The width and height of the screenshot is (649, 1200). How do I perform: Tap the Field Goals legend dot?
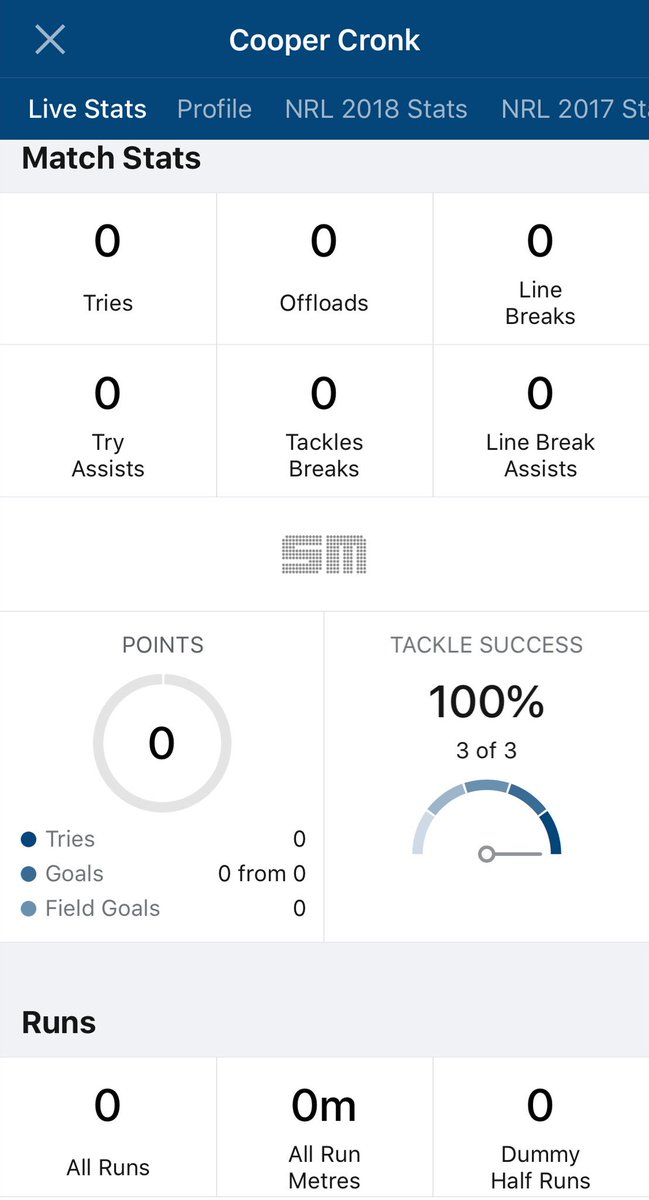pos(28,909)
